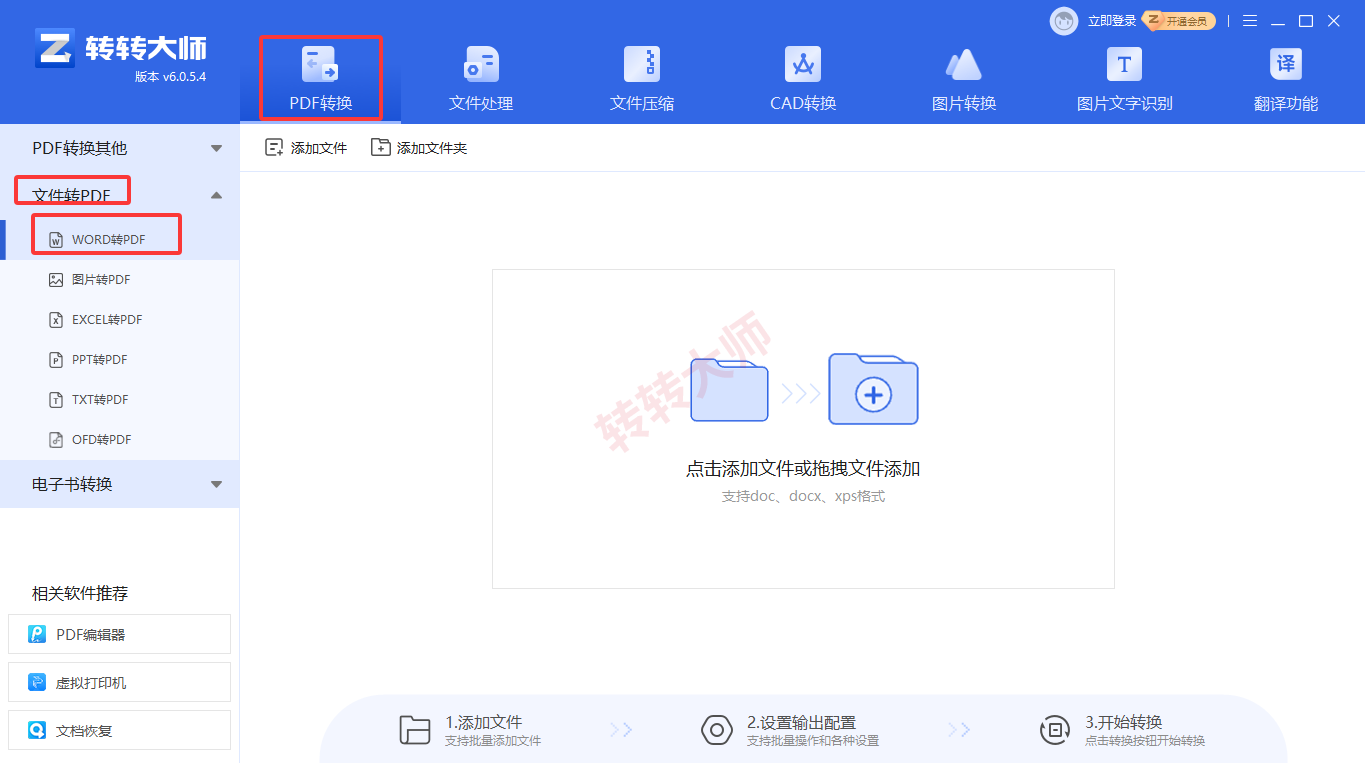Open the hamburger menu icon in the title bar
Viewport: 1365px width, 763px height.
[1249, 20]
